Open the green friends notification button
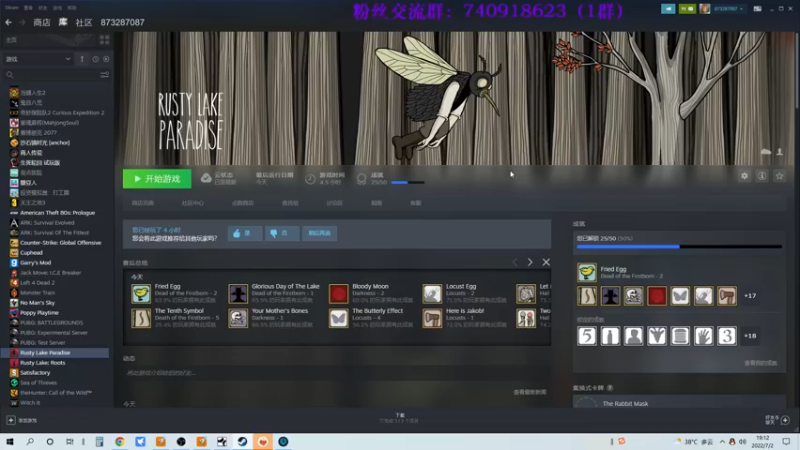This screenshot has height=450, width=800. 687,9
